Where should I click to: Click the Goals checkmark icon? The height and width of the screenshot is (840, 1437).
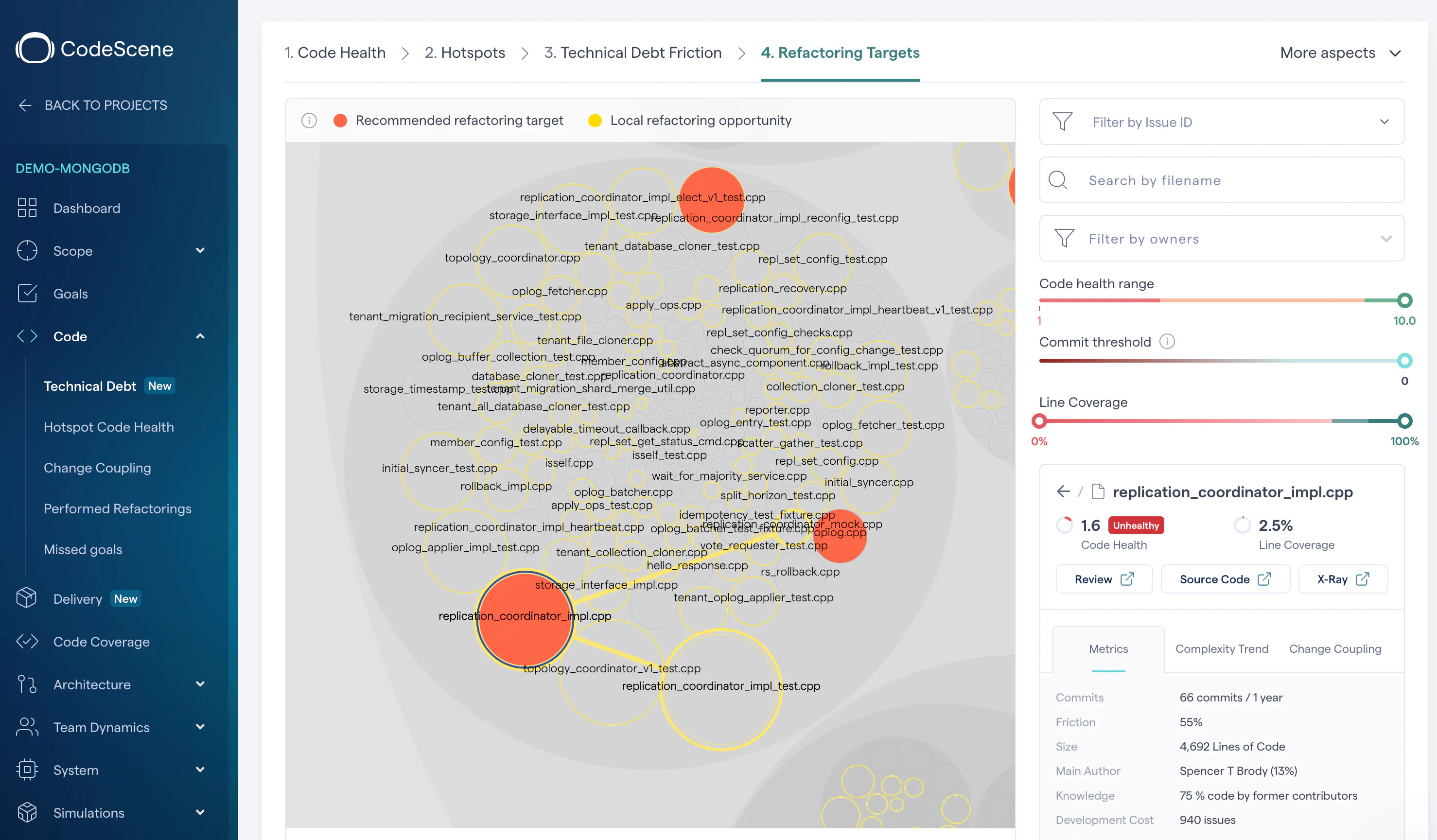[27, 293]
